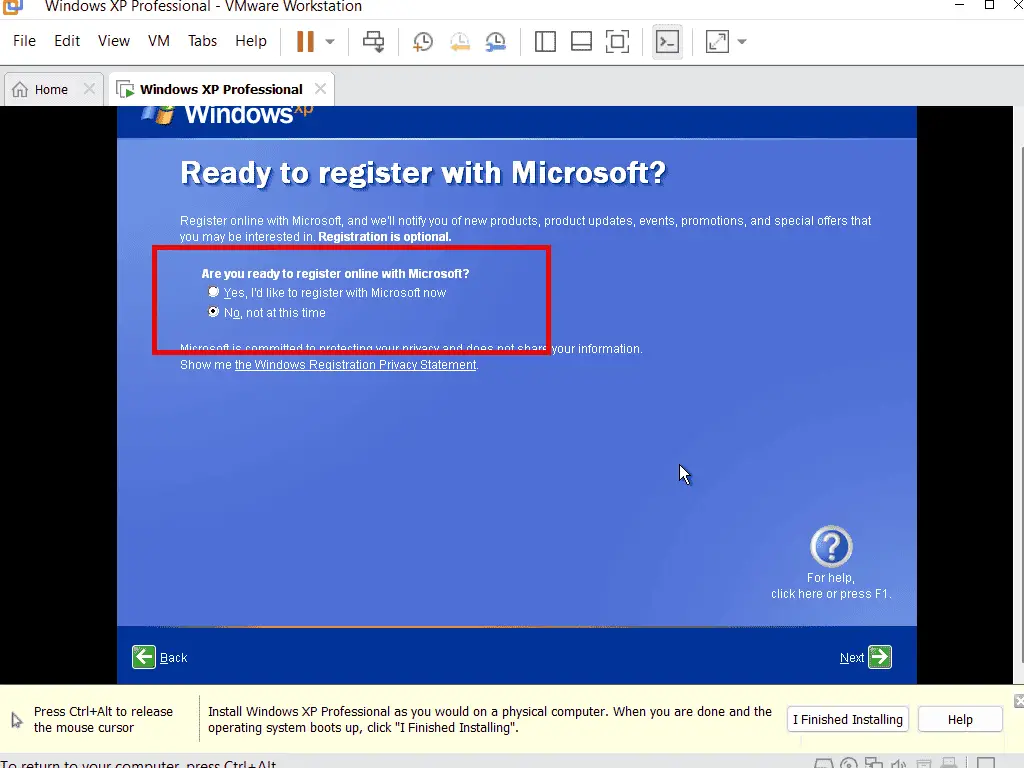This screenshot has height=768, width=1024.
Task: Toggle the console view toolbar button
Action: (667, 42)
